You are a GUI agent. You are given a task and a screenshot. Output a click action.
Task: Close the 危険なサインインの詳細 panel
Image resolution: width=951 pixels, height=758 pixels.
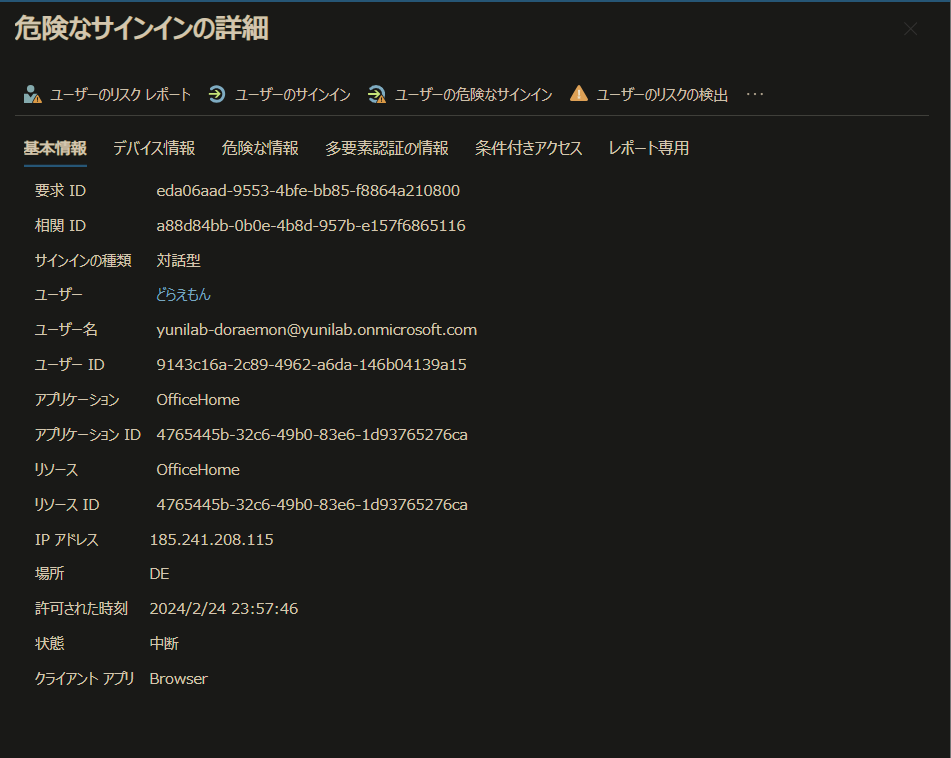click(x=910, y=29)
